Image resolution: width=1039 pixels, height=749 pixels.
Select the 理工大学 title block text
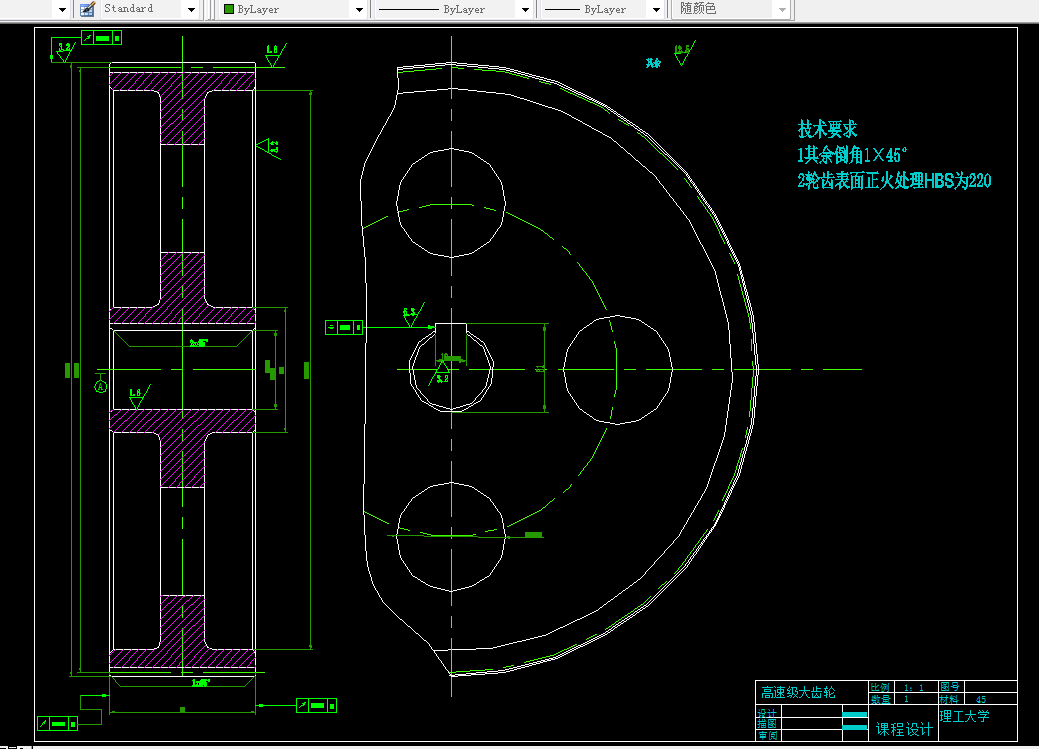964,716
